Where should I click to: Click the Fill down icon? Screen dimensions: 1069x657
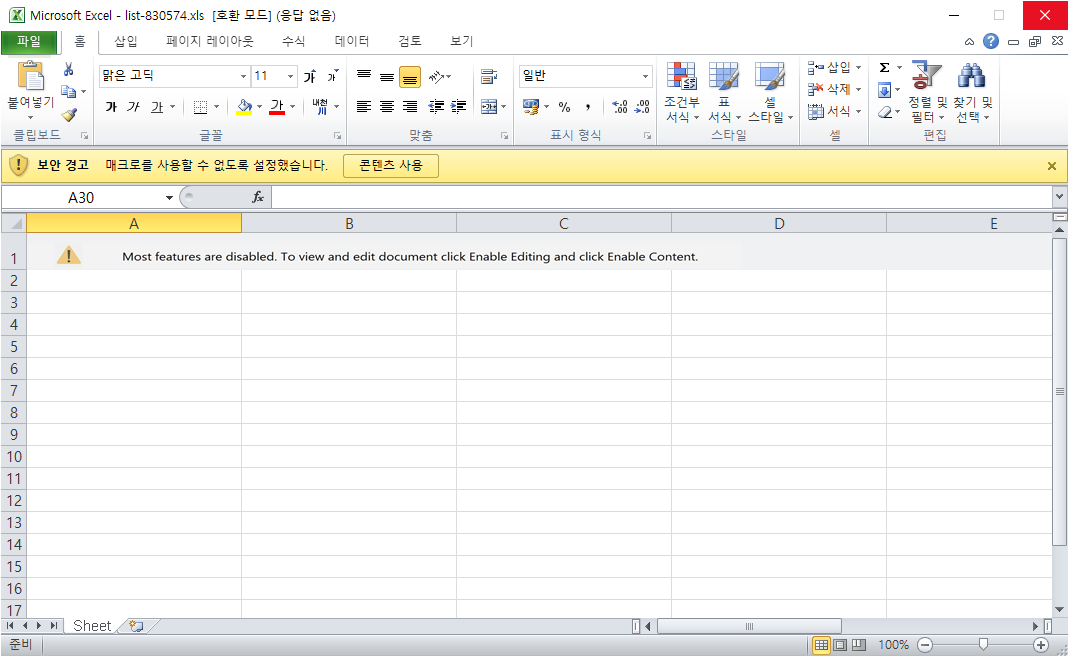point(884,90)
